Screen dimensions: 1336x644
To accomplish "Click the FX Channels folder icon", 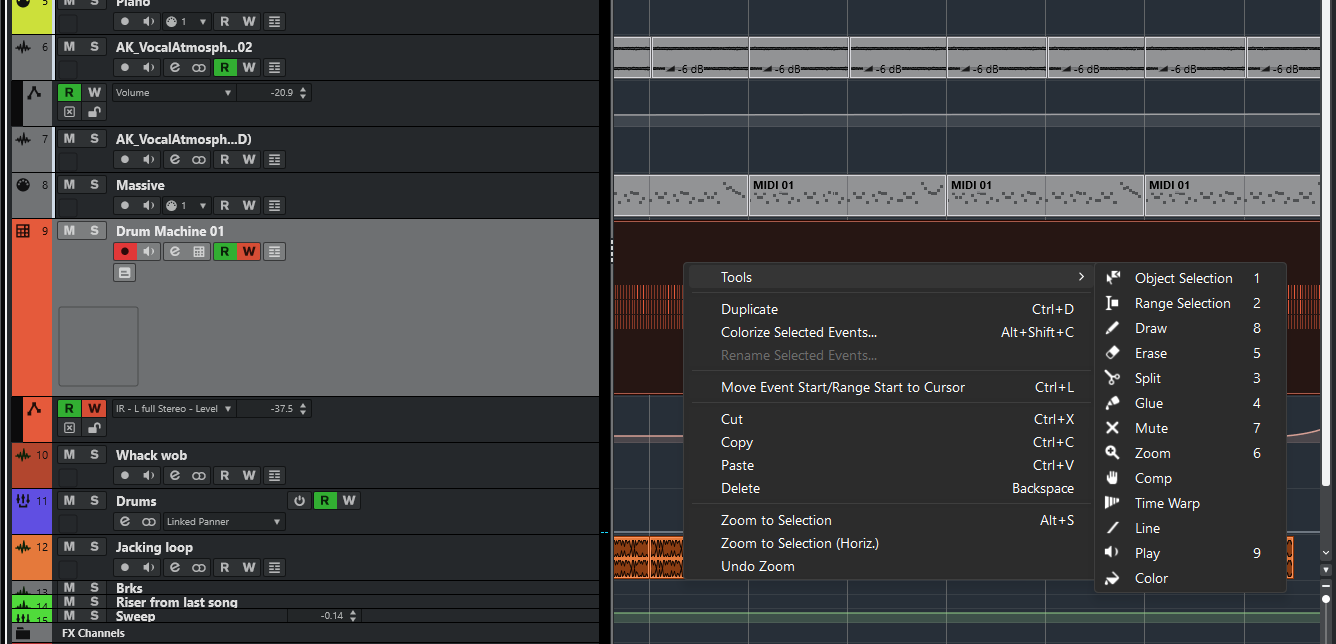I will pyautogui.click(x=22, y=633).
